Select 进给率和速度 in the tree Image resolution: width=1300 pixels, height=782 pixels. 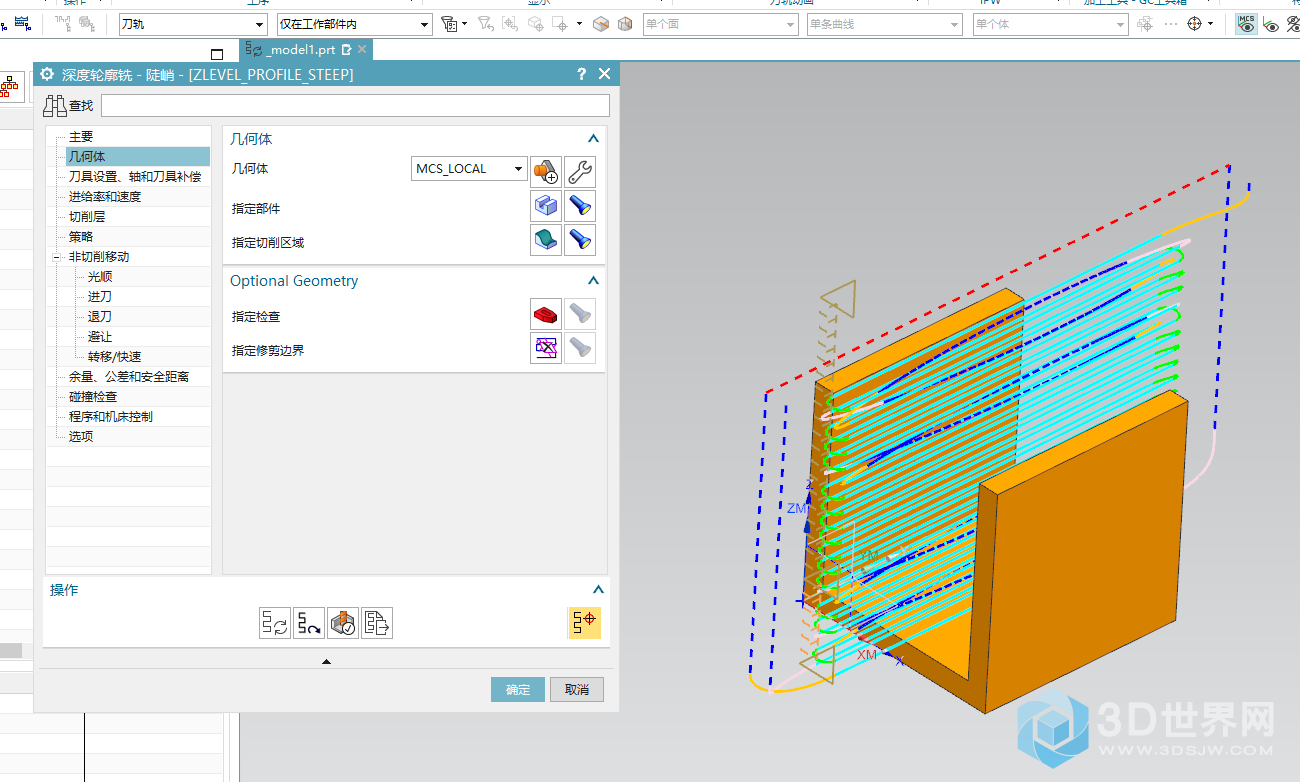tap(104, 197)
